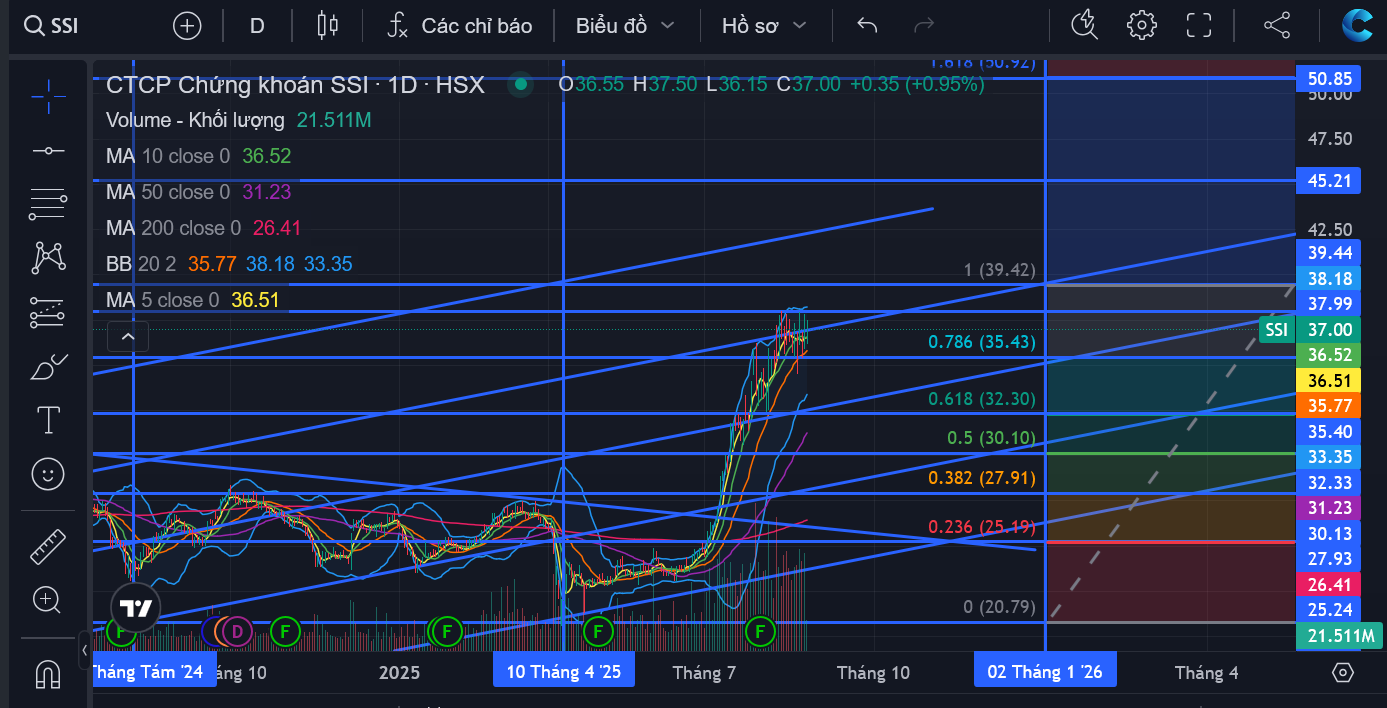The height and width of the screenshot is (708, 1387).
Task: Select the MA 10 close indicator legend
Action: pos(198,156)
